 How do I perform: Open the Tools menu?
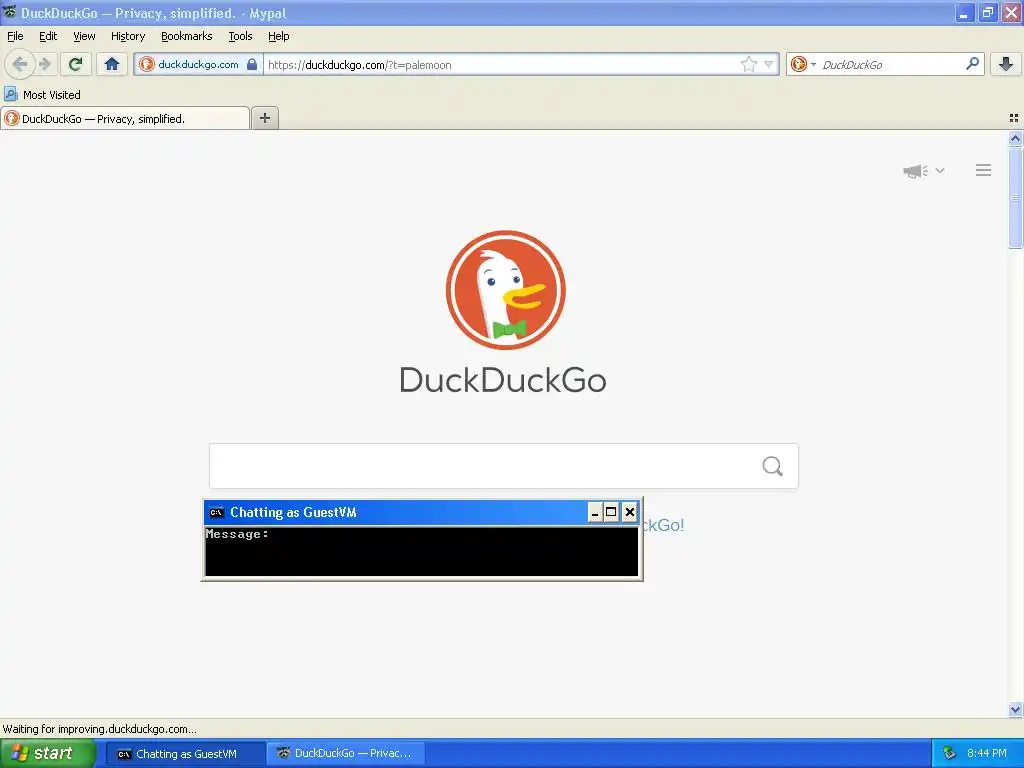pos(240,36)
